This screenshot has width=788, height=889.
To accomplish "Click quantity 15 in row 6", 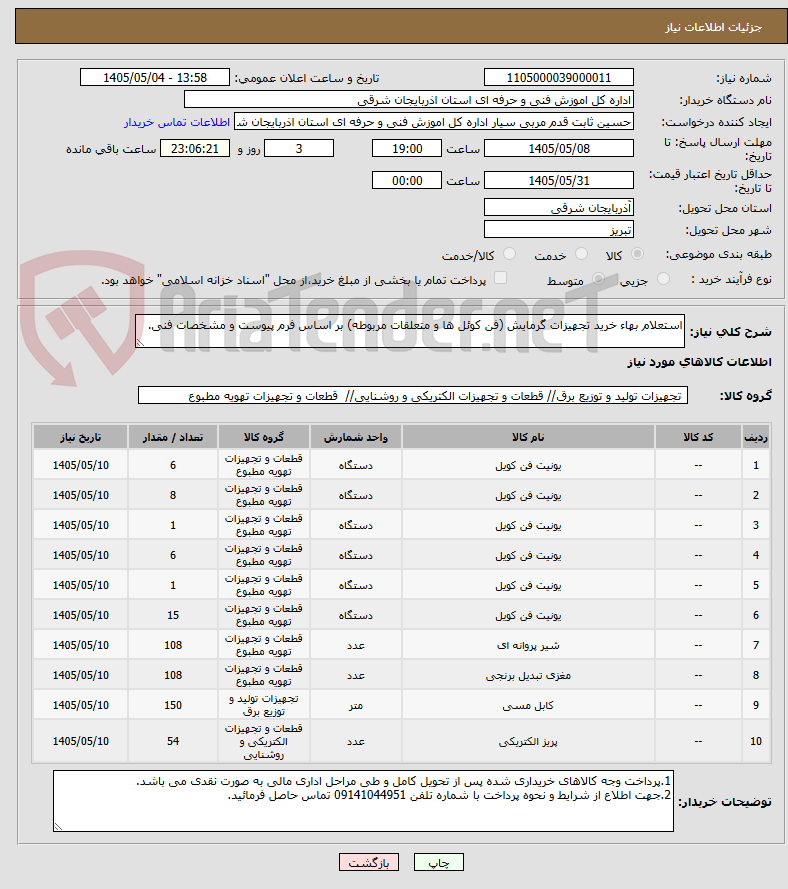I will coord(173,615).
